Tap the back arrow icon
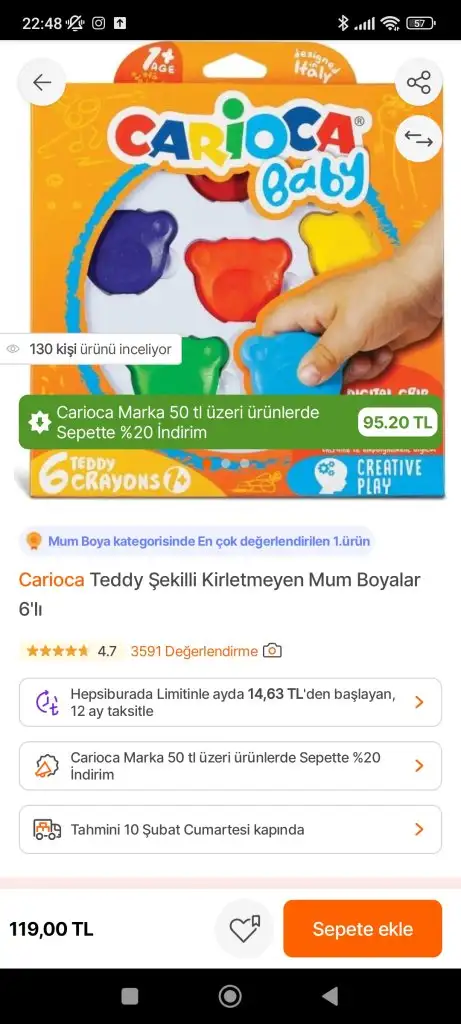This screenshot has width=461, height=1024. (42, 82)
